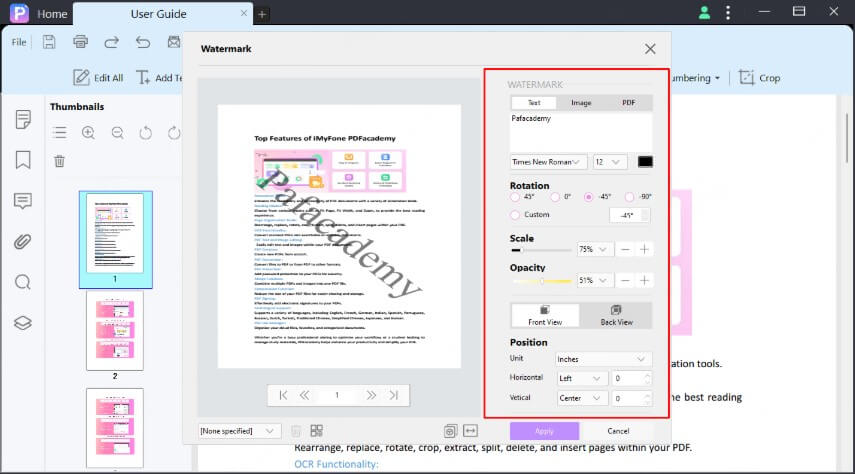855x474 pixels.
Task: Open the Comments sidebar icon
Action: (x=23, y=201)
